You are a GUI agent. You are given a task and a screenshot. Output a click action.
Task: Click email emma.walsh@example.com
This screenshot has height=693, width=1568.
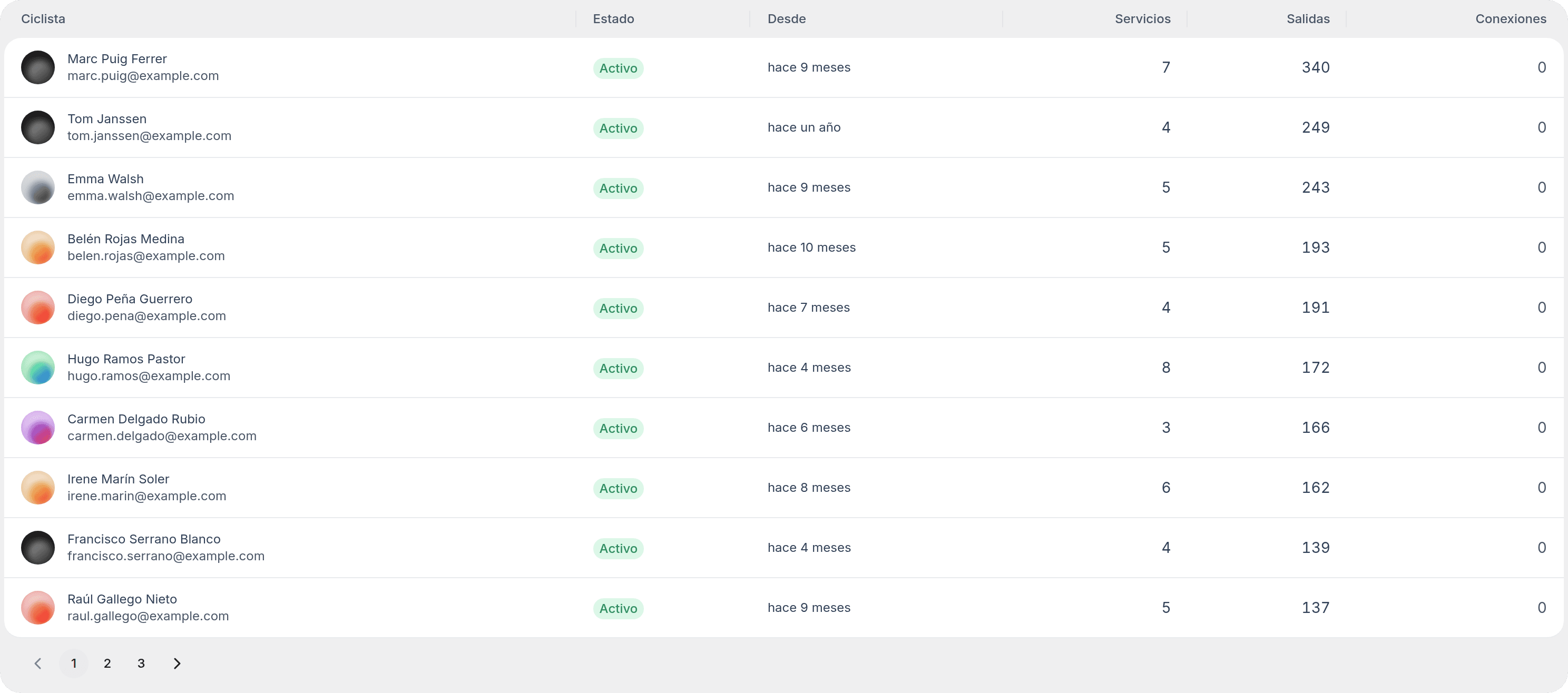(x=150, y=196)
